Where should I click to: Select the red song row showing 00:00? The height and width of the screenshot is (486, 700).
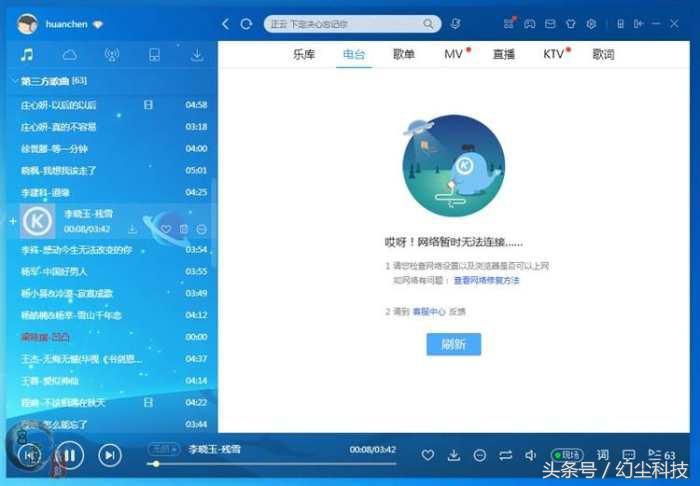pos(112,337)
